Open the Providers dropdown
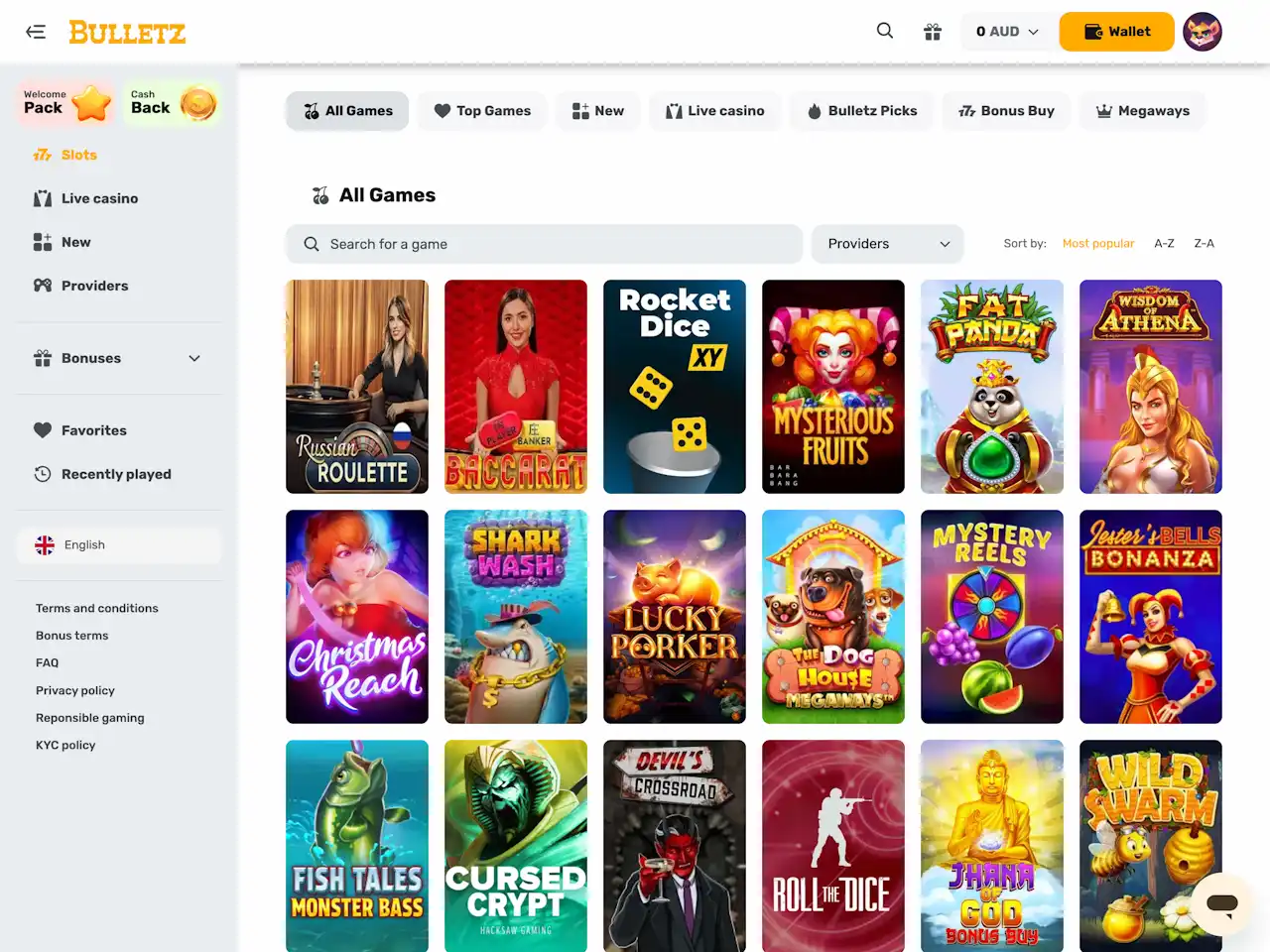The width and height of the screenshot is (1270, 952). pyautogui.click(x=887, y=244)
